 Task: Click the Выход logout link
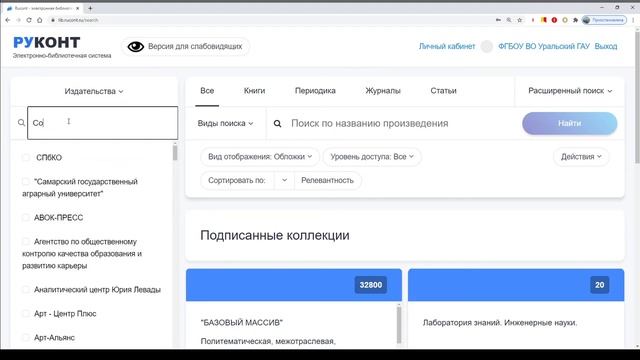606,47
